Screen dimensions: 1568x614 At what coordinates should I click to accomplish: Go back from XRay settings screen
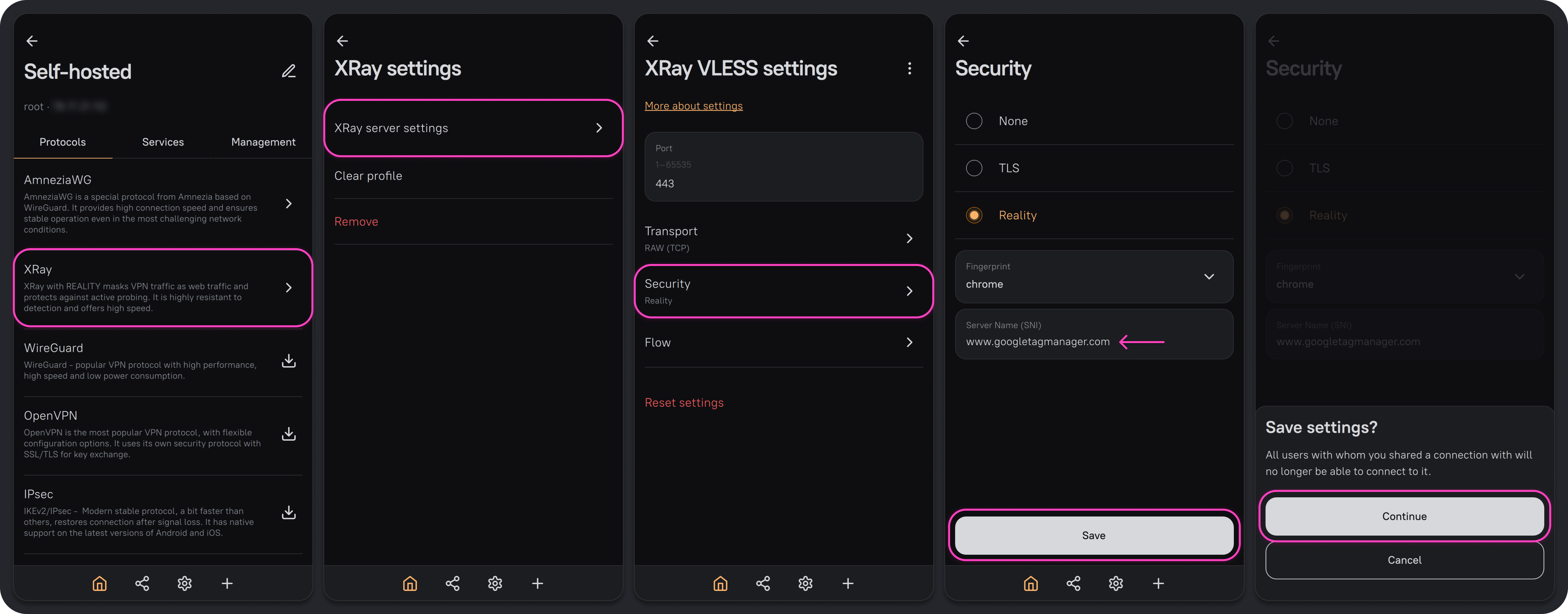coord(343,41)
